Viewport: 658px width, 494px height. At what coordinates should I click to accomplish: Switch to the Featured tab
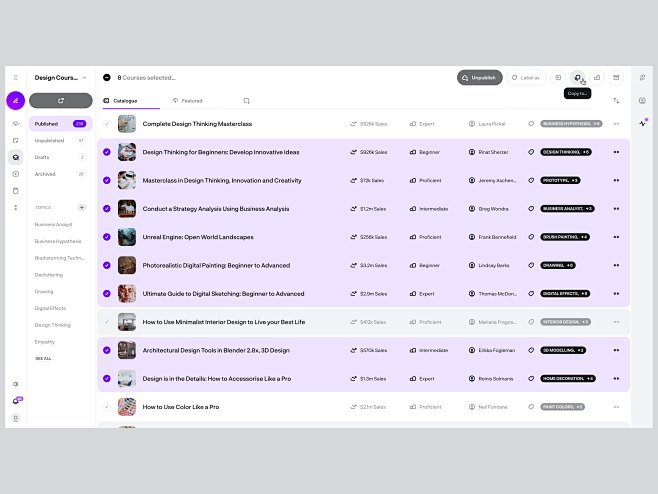186,101
